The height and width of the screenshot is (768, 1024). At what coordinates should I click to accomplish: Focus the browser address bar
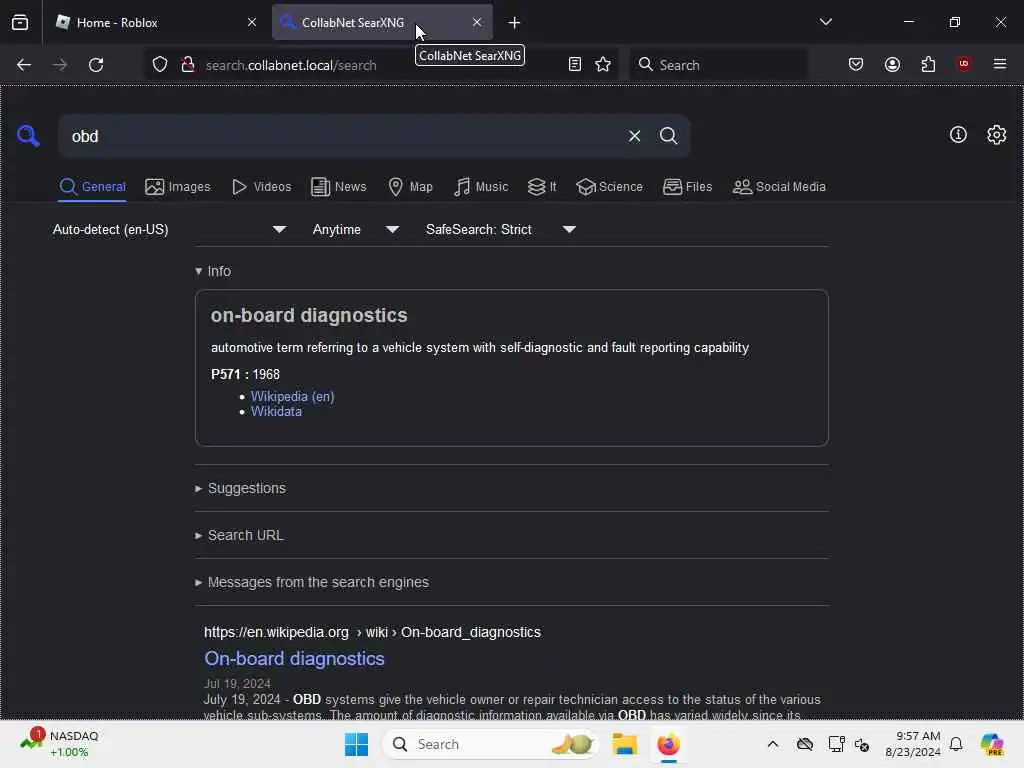coord(382,65)
